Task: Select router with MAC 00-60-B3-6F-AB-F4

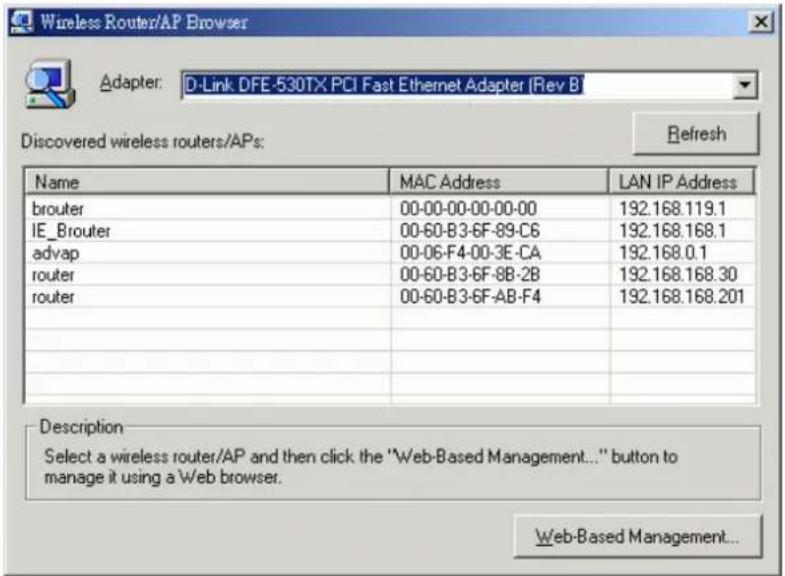Action: pyautogui.click(x=389, y=297)
